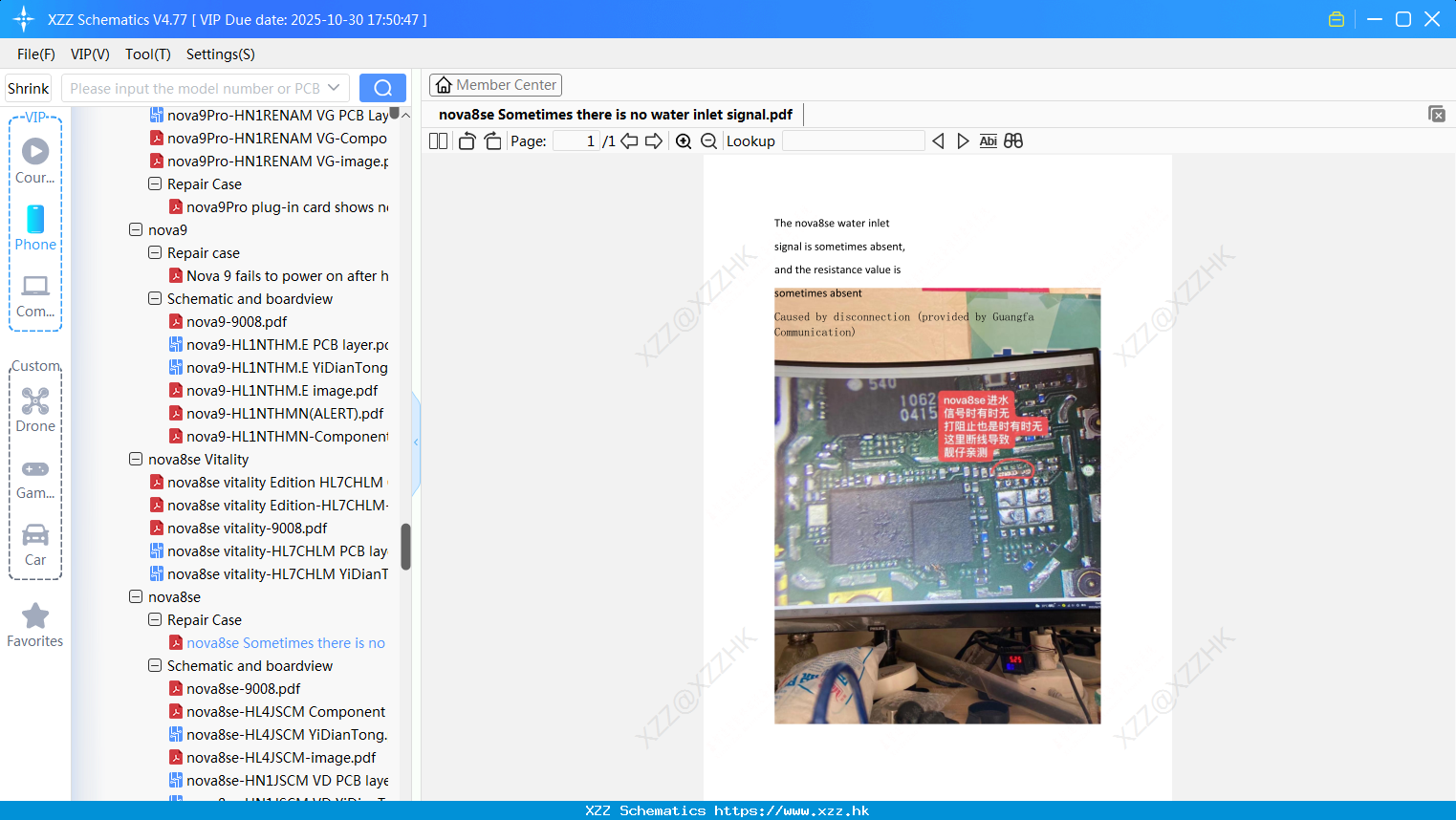This screenshot has width=1456, height=820.
Task: Open the Car category
Action: pos(35,546)
